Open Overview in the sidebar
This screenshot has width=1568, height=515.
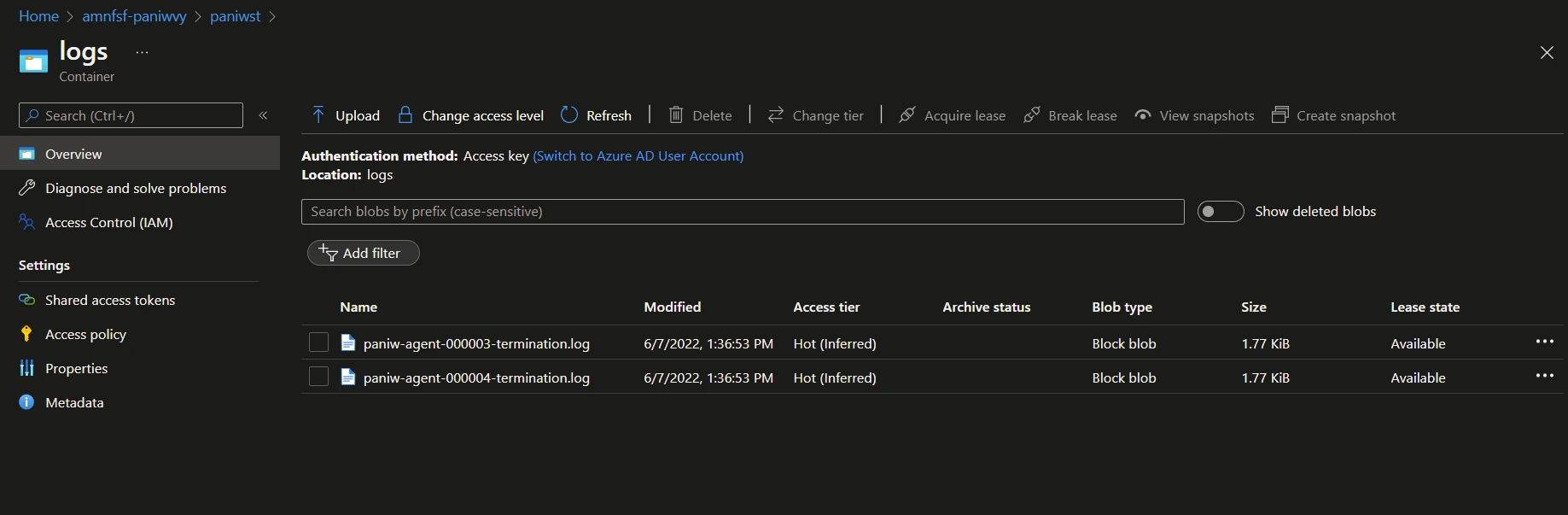(140, 154)
